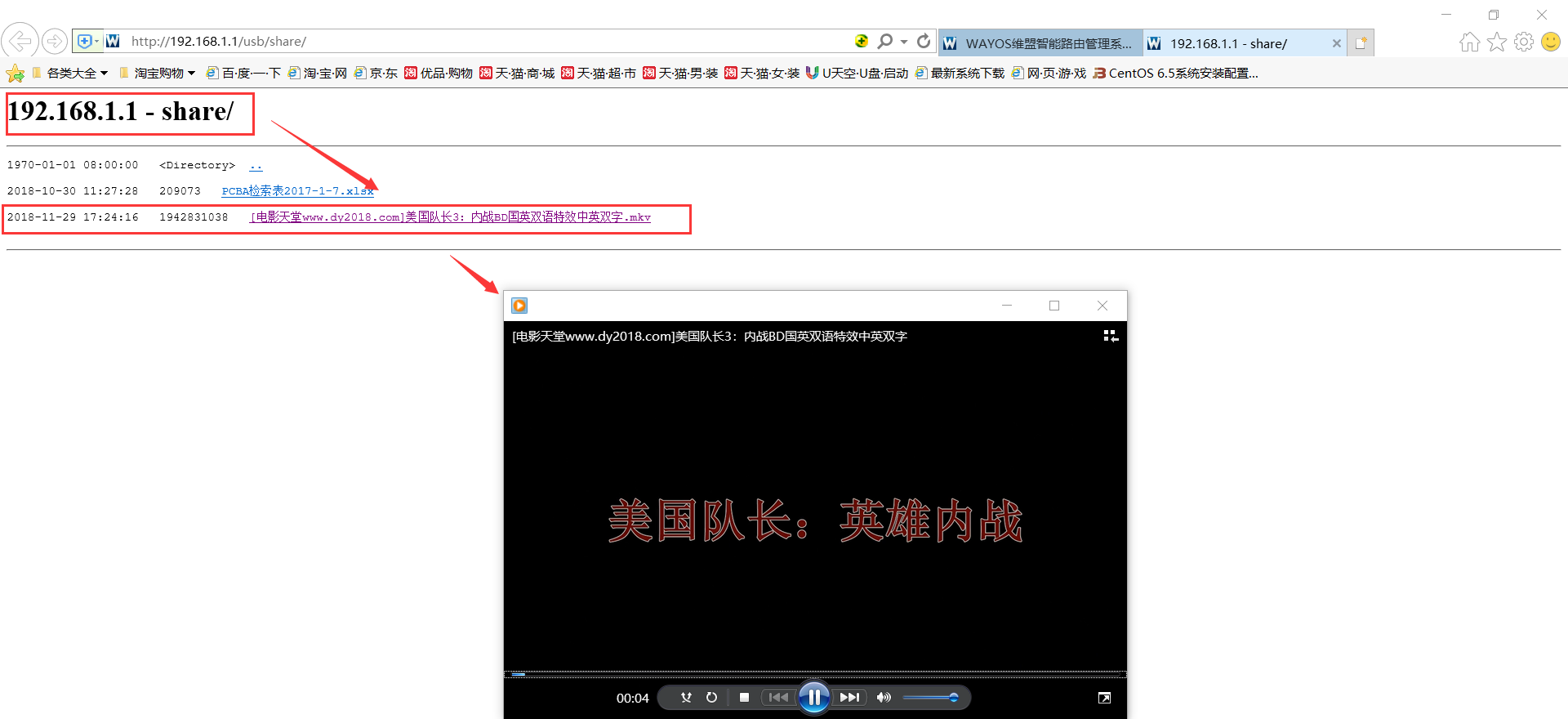1568x719 pixels.
Task: Open the CentOS 6.5系统安装配置 bookmark
Action: click(1176, 74)
